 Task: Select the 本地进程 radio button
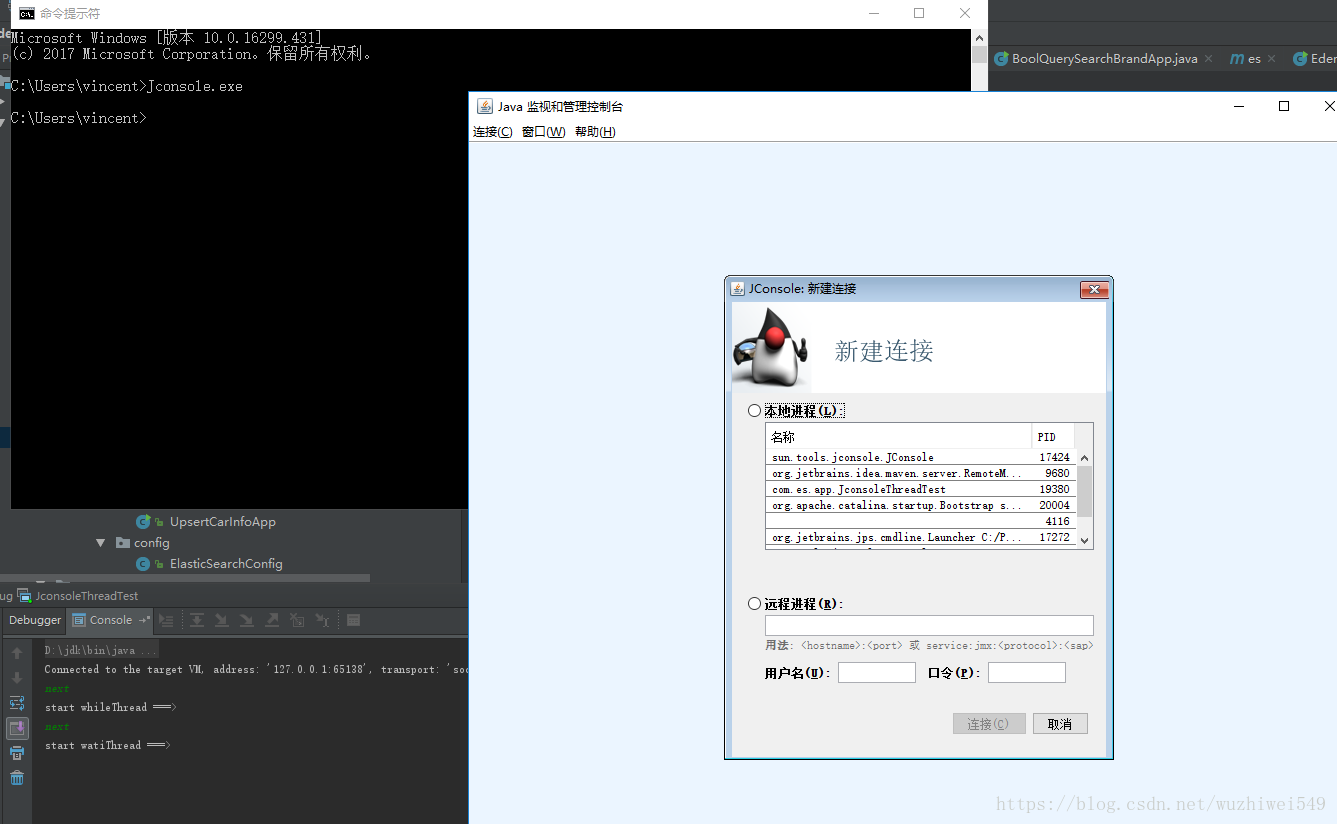[x=754, y=411]
